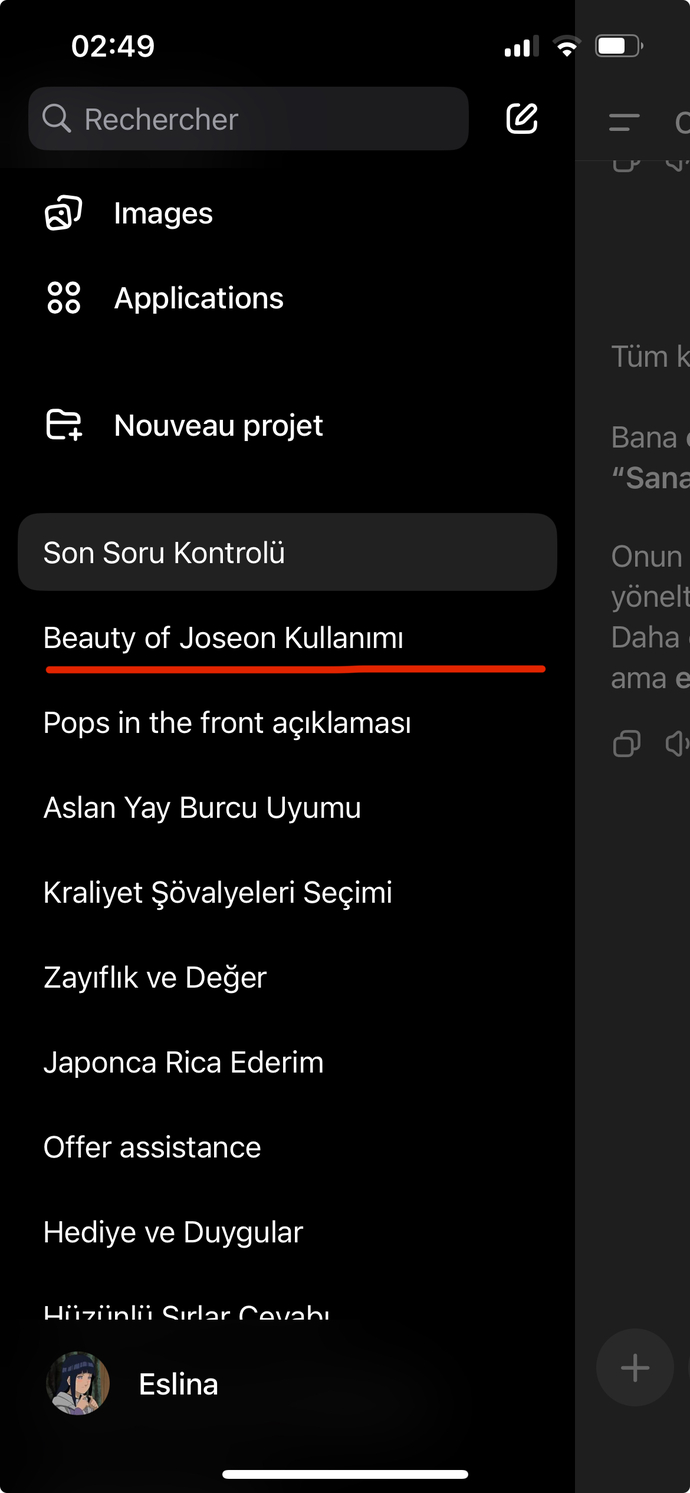
Task: Start a new chat with compose icon
Action: (521, 119)
